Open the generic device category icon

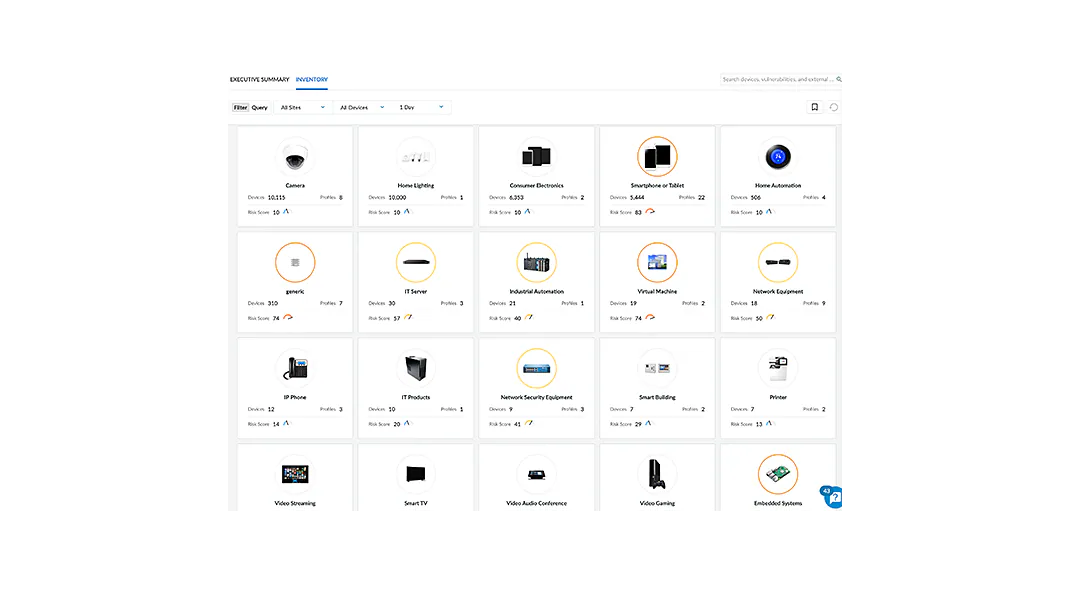click(295, 262)
